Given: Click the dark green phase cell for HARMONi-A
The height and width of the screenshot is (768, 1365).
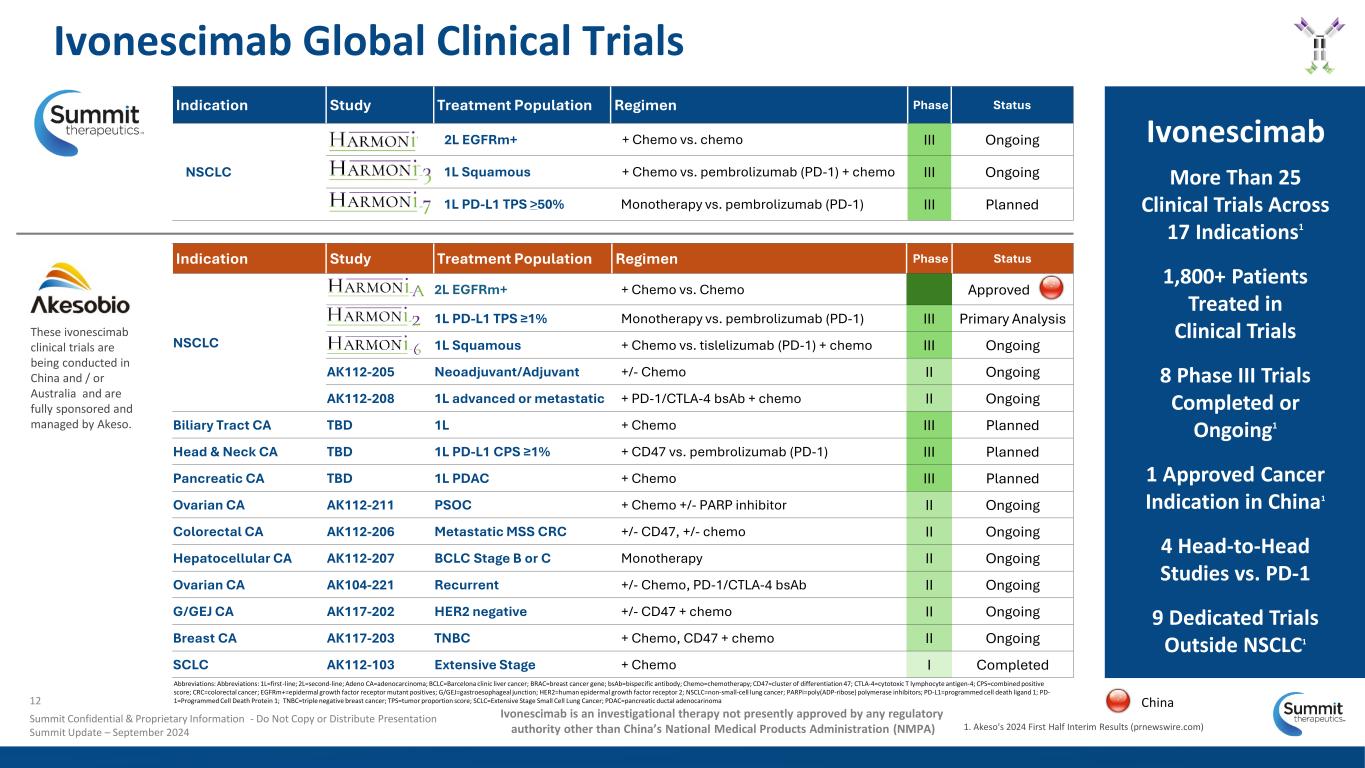Looking at the screenshot, I should (x=930, y=290).
